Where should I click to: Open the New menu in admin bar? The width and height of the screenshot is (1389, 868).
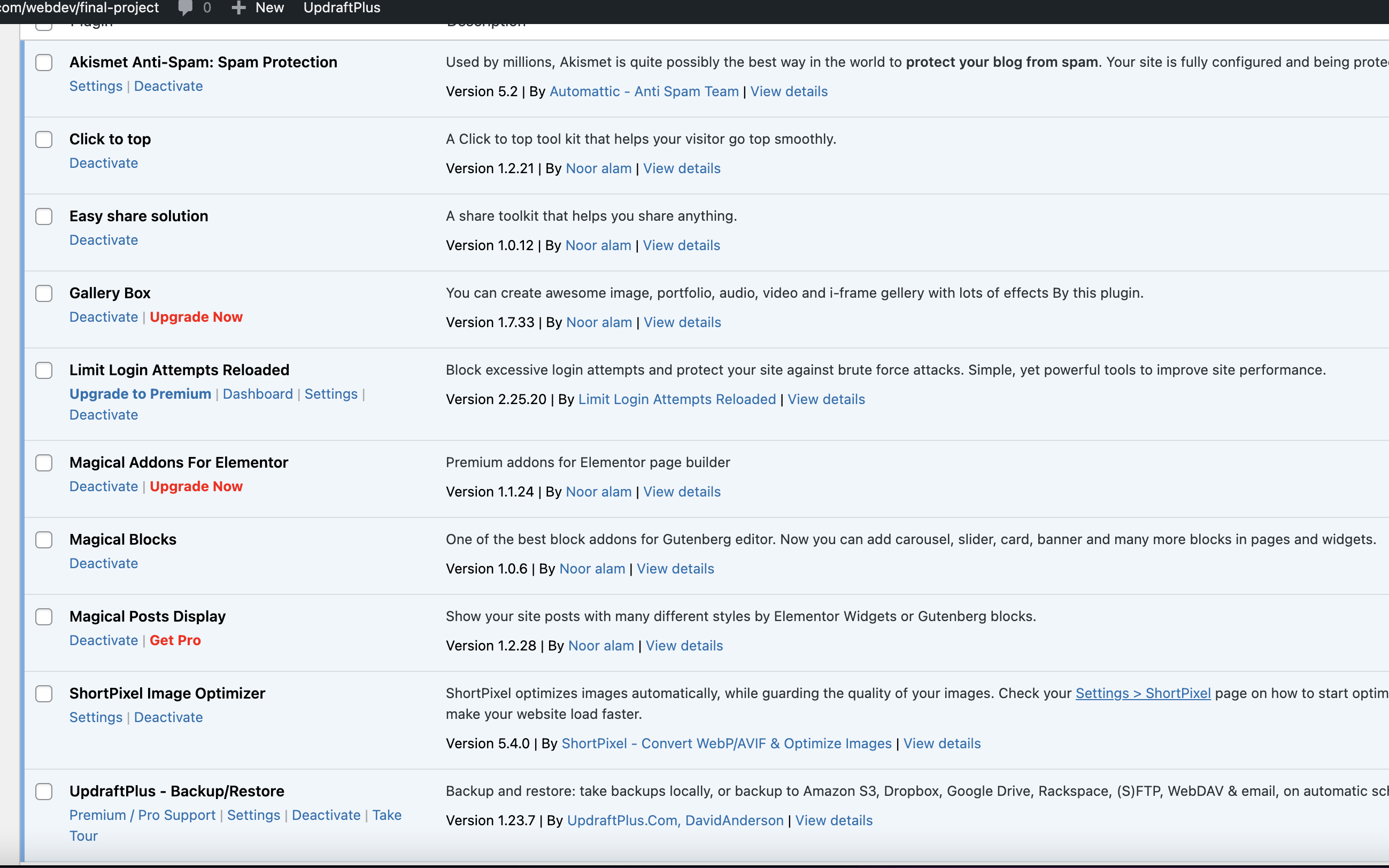click(x=269, y=8)
